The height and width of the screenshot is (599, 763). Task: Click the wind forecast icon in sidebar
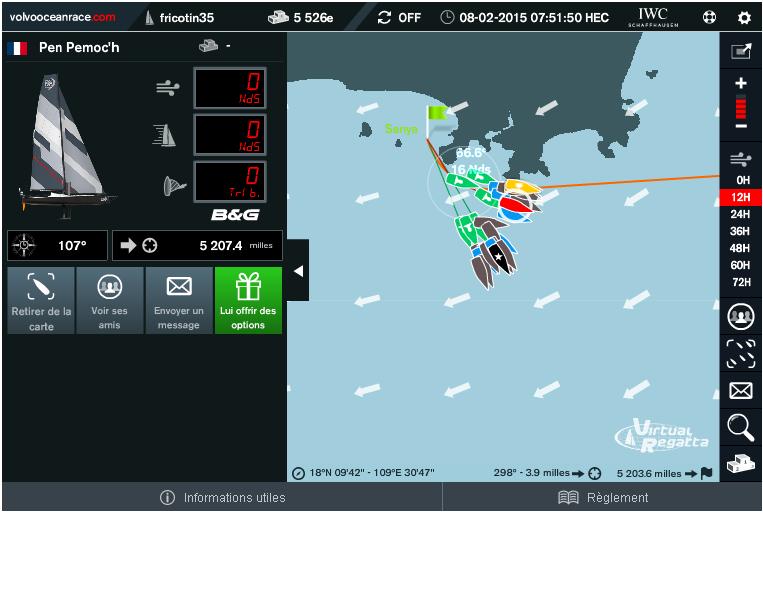(x=741, y=159)
